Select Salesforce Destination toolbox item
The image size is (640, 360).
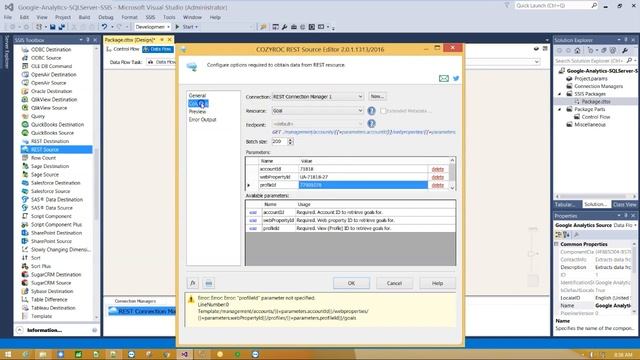pos(56,183)
